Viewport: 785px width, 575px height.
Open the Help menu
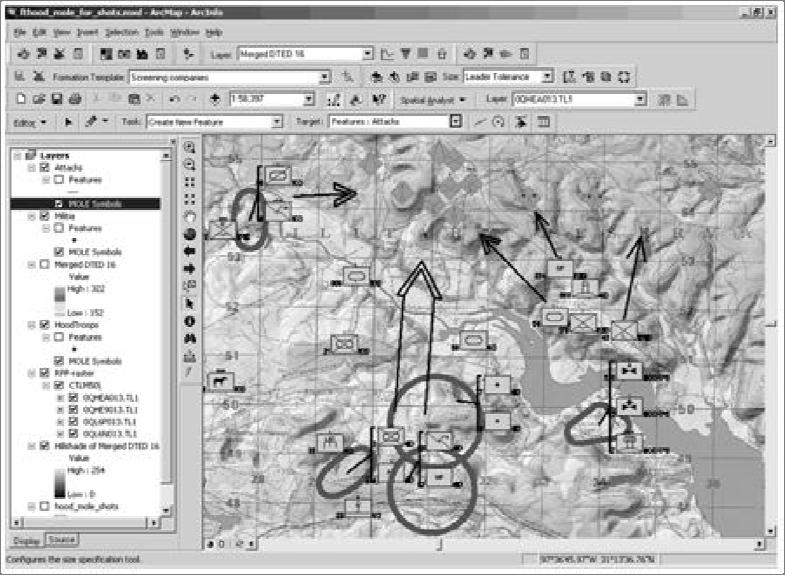(214, 33)
